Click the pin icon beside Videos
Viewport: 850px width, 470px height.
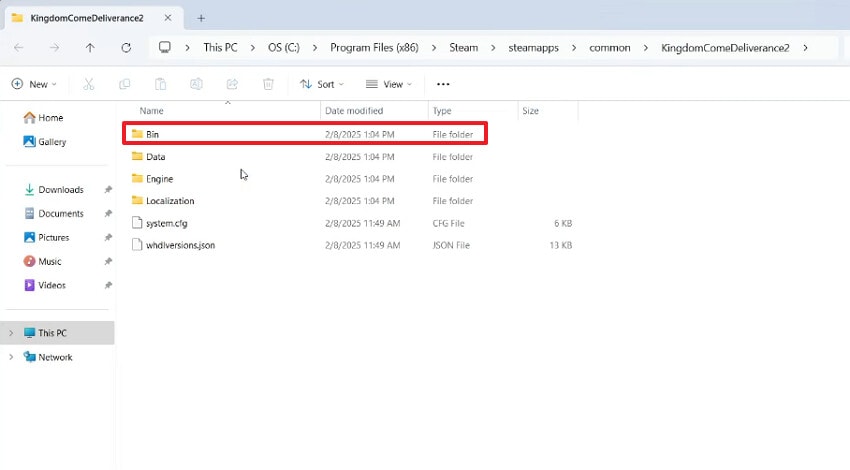(x=108, y=285)
